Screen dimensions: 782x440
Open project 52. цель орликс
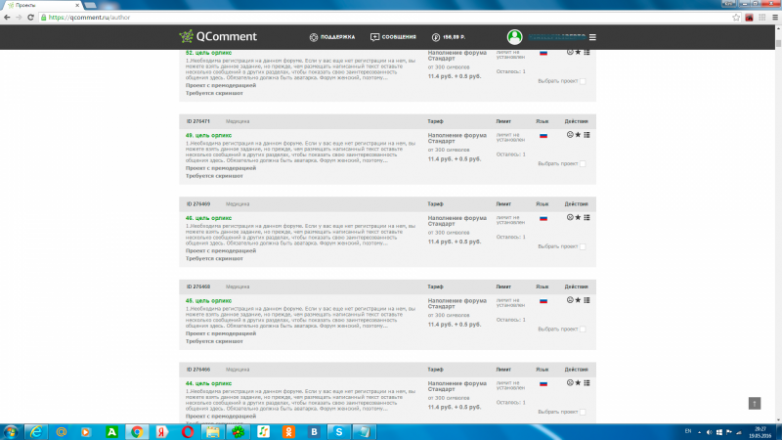(208, 53)
